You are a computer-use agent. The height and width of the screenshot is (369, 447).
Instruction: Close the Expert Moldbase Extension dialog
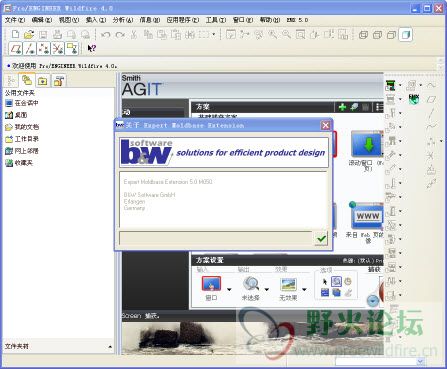[x=326, y=125]
